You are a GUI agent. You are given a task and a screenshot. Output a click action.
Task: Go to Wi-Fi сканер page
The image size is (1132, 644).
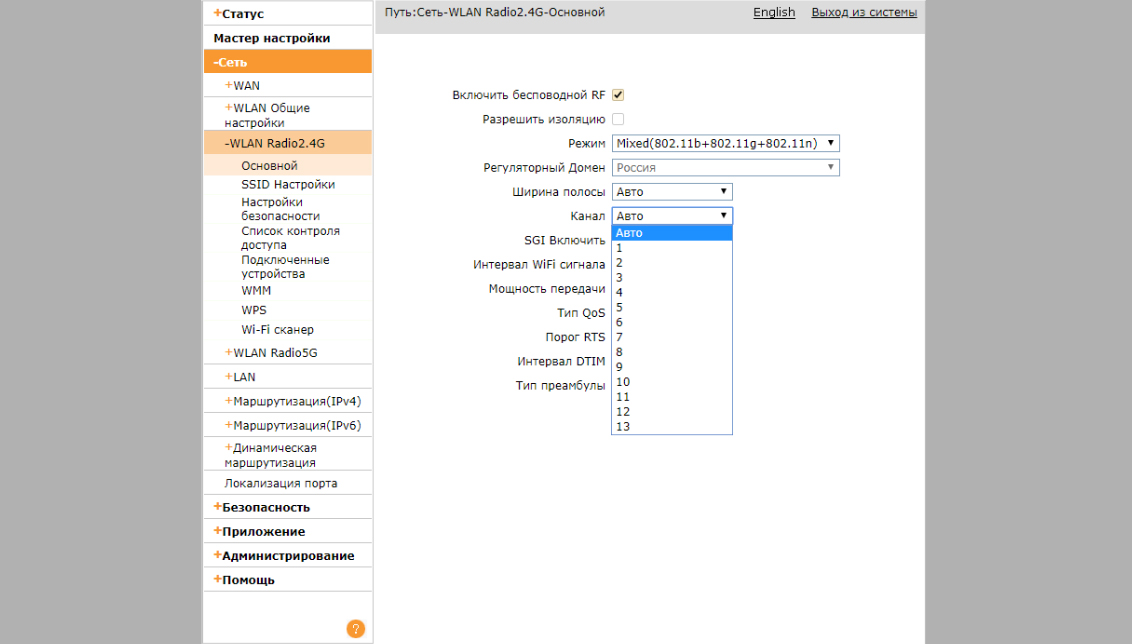[277, 330]
